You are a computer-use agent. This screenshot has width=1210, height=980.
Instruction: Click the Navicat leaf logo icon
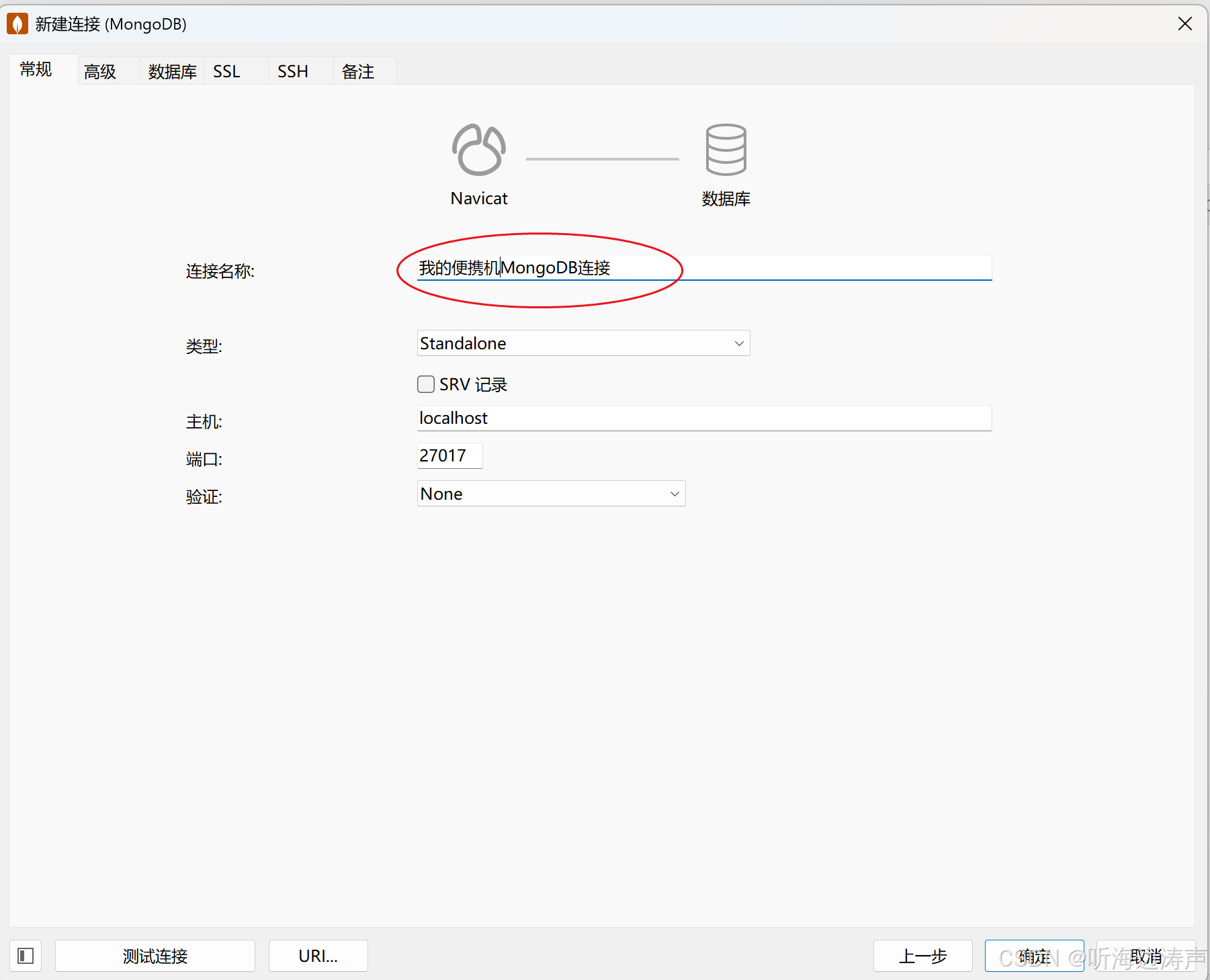[478, 149]
